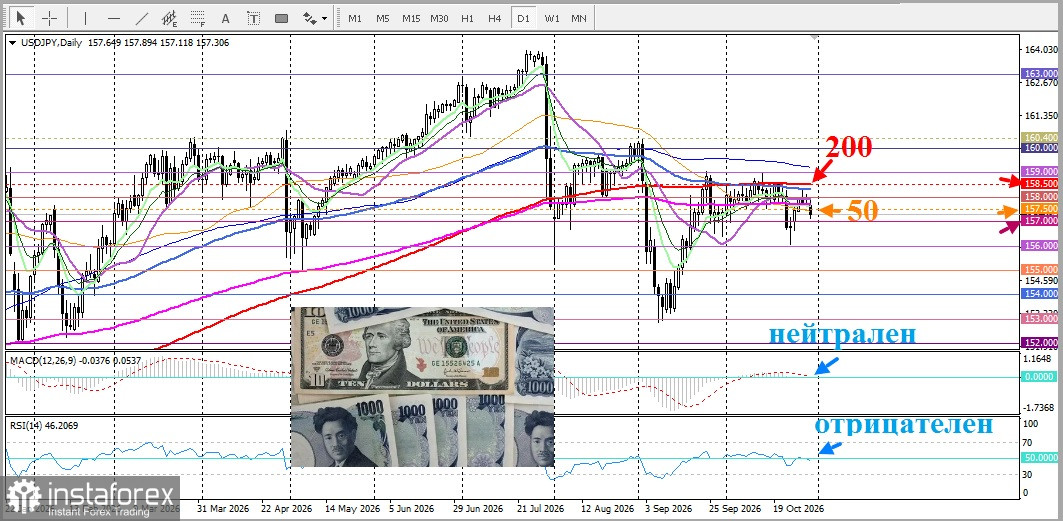Click the 31 Mar 2026 date label
The height and width of the screenshot is (521, 1063).
pyautogui.click(x=222, y=508)
